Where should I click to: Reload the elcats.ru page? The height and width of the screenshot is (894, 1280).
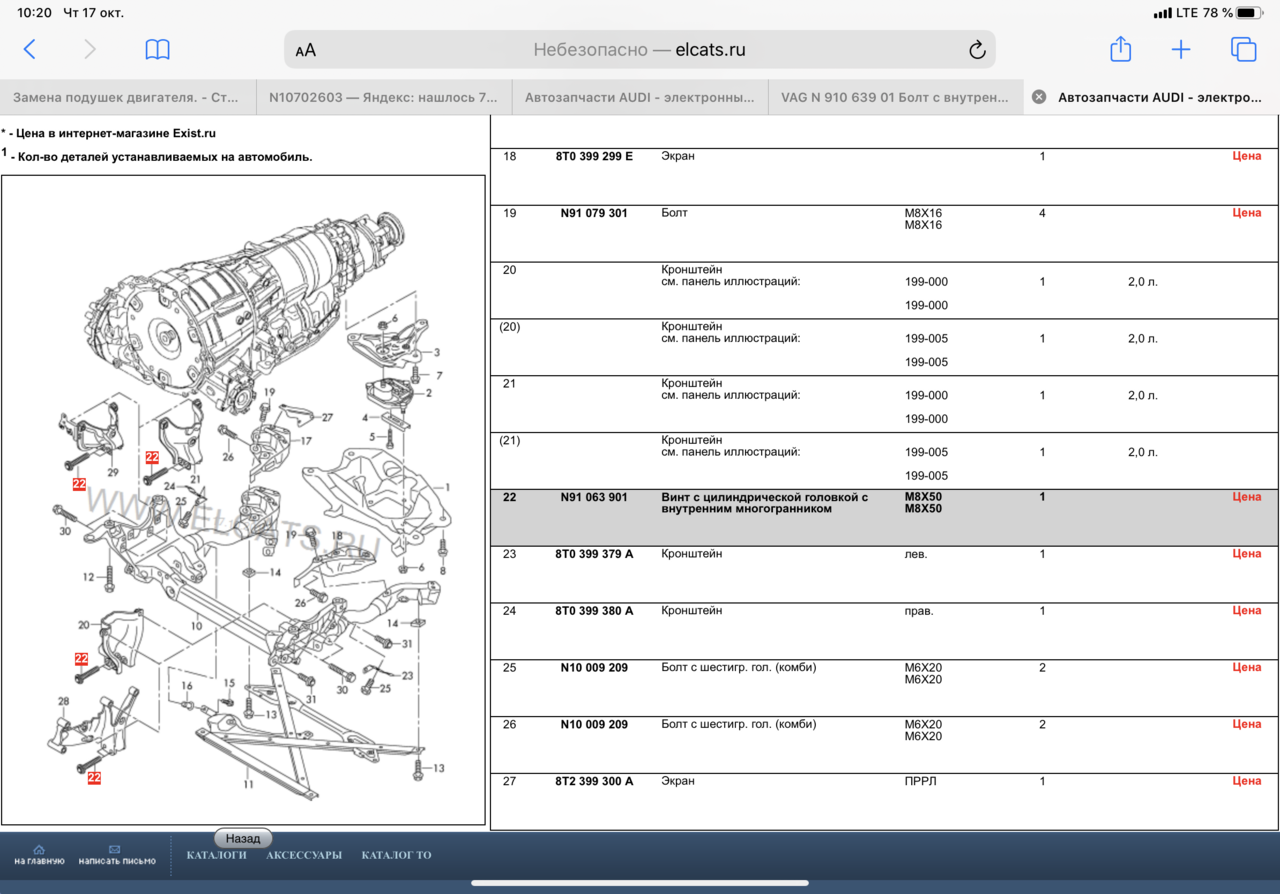pos(977,50)
